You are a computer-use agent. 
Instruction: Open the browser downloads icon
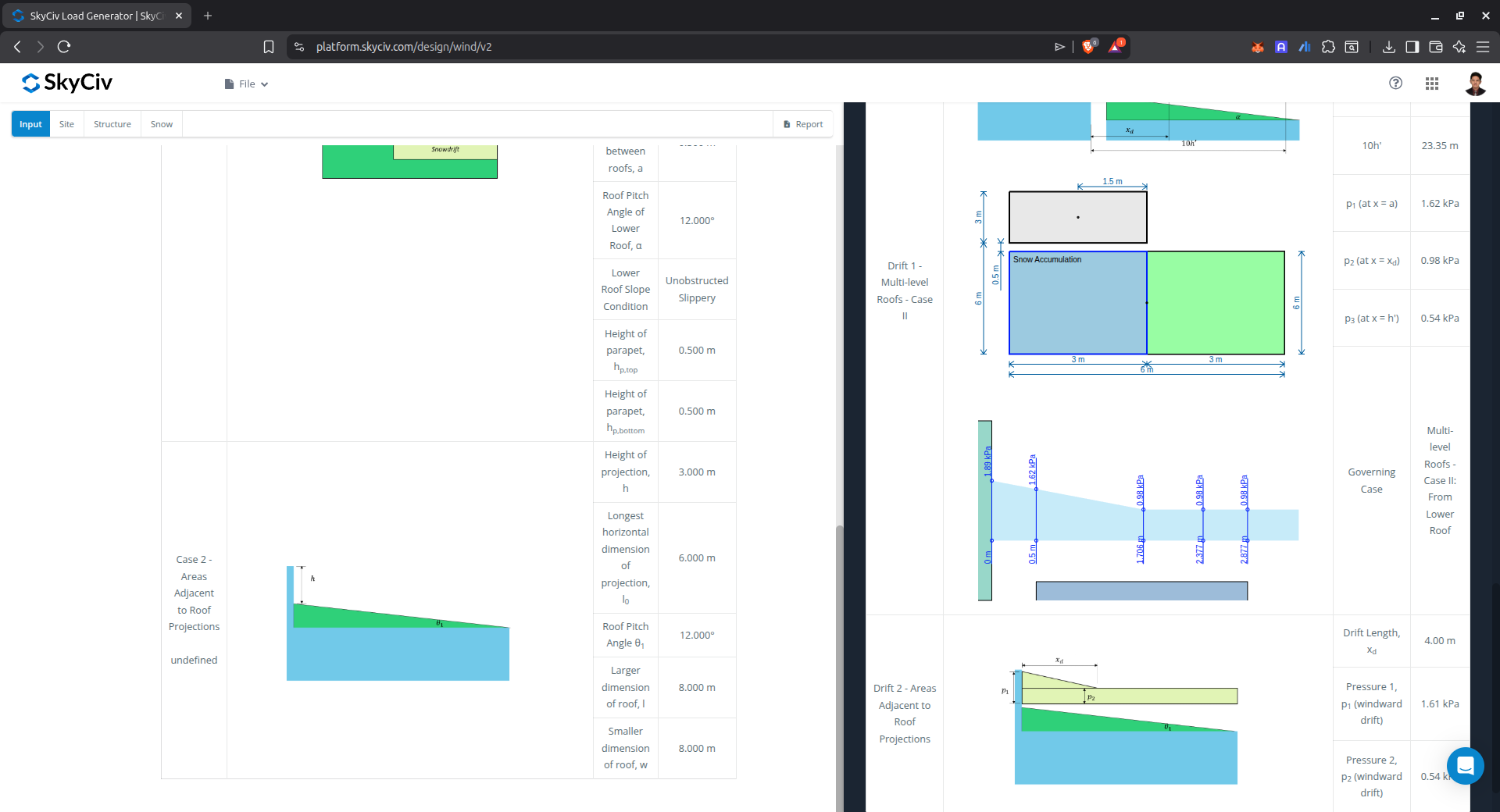click(1388, 47)
